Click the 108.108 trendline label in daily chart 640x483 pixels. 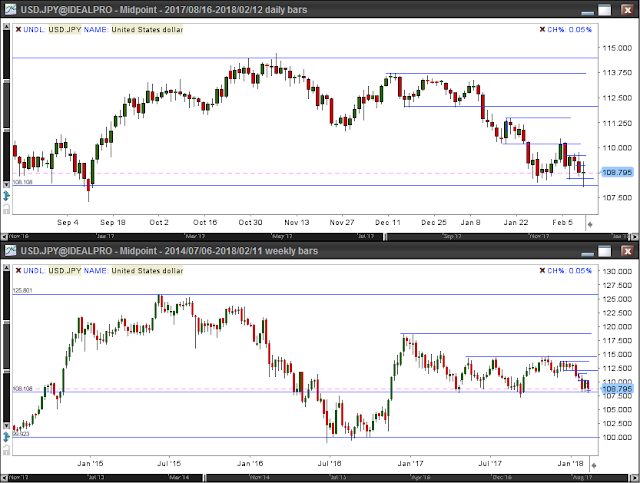(22, 182)
